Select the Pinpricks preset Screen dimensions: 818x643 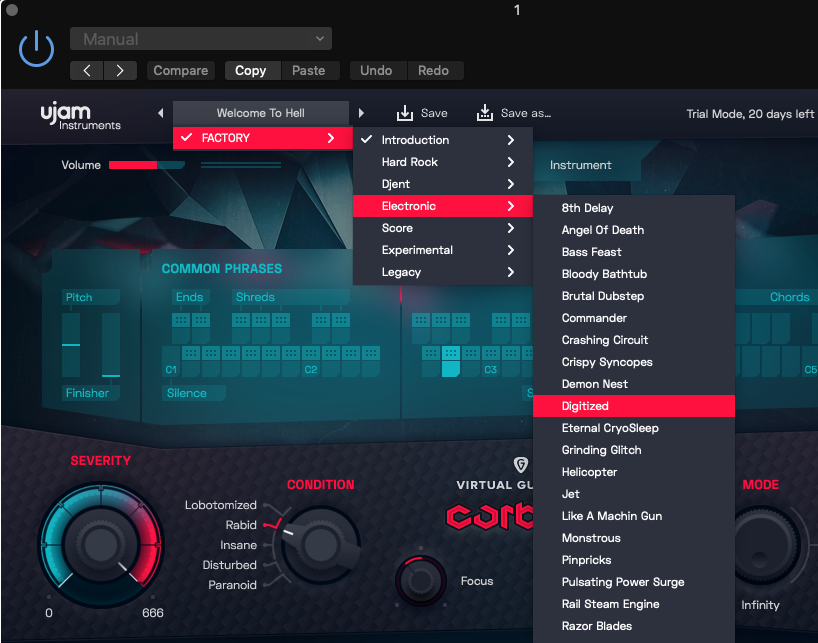634,560
